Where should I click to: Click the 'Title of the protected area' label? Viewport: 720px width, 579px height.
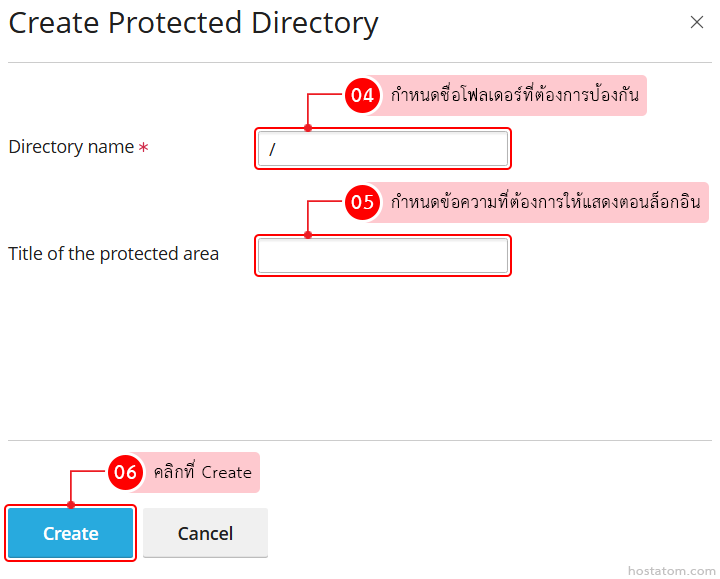point(113,254)
